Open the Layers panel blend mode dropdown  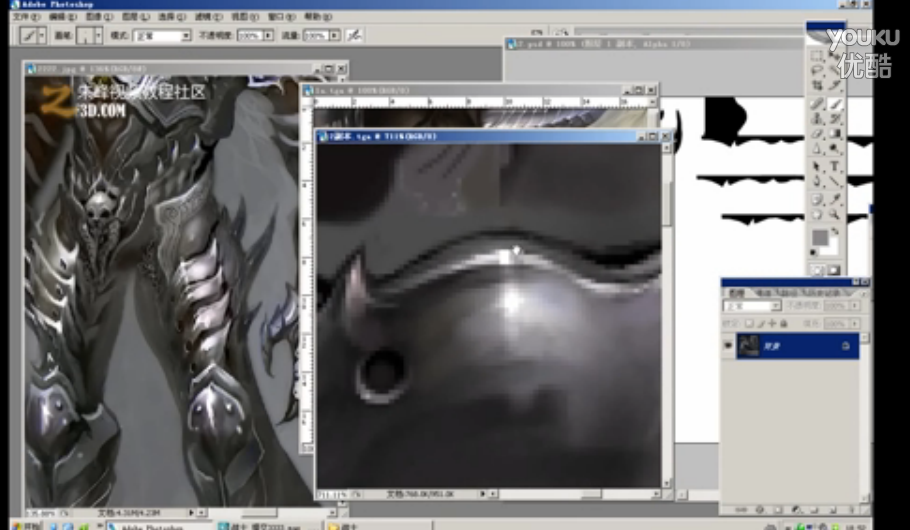pos(776,305)
